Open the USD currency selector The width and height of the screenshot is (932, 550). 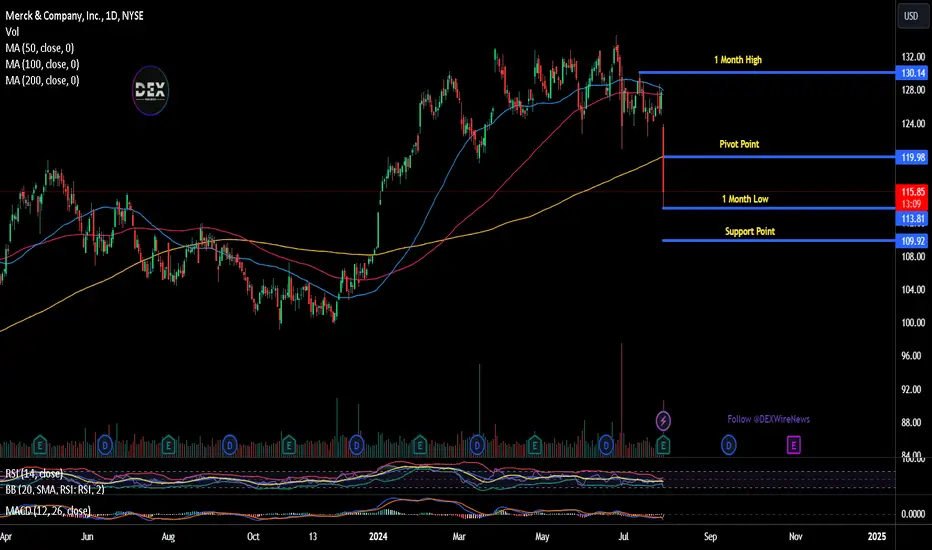coord(911,16)
